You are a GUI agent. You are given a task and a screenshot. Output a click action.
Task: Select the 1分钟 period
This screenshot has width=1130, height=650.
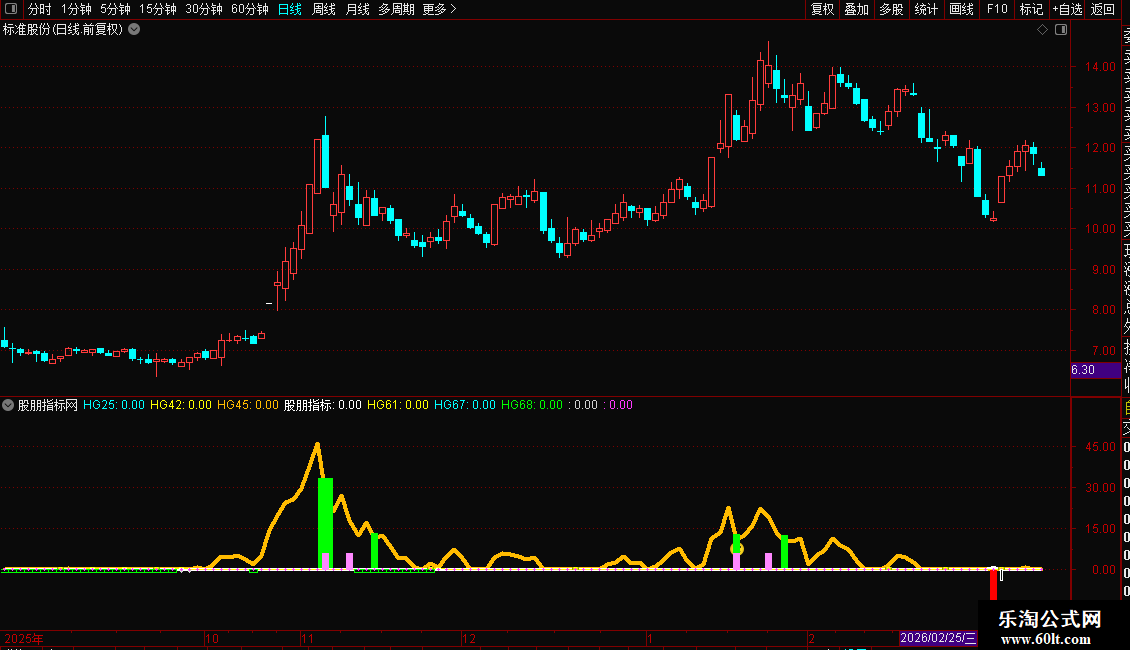[x=76, y=9]
